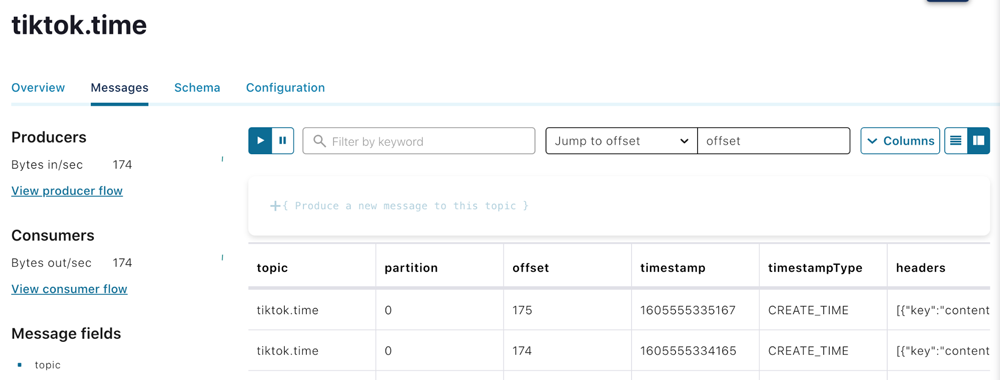Switch to the list row view icon
Screen dimensions: 1000x380
point(955,141)
